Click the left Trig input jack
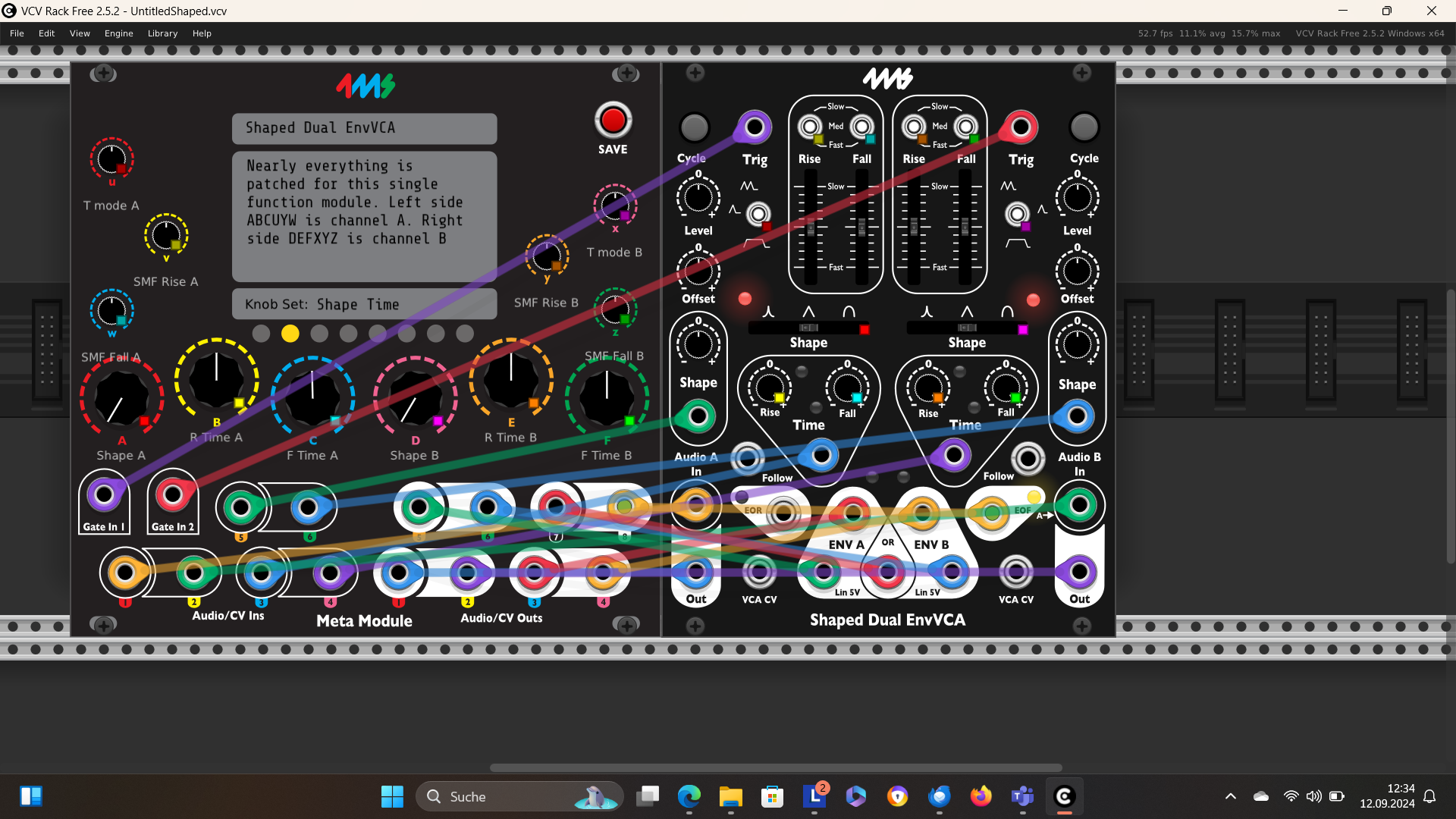 (x=754, y=127)
